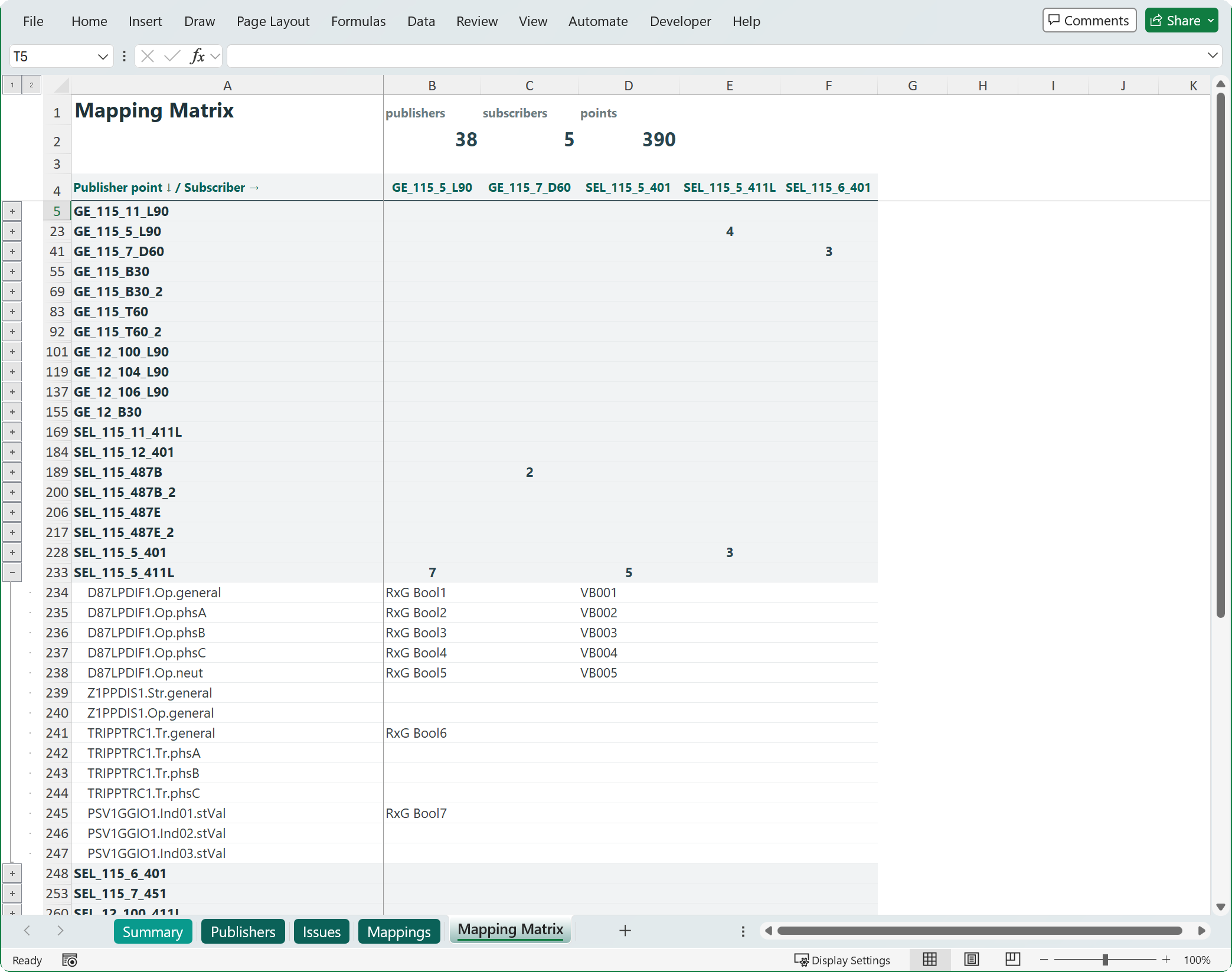Image resolution: width=1232 pixels, height=972 pixels.
Task: Expand the formula bar chevron
Action: (x=1213, y=55)
